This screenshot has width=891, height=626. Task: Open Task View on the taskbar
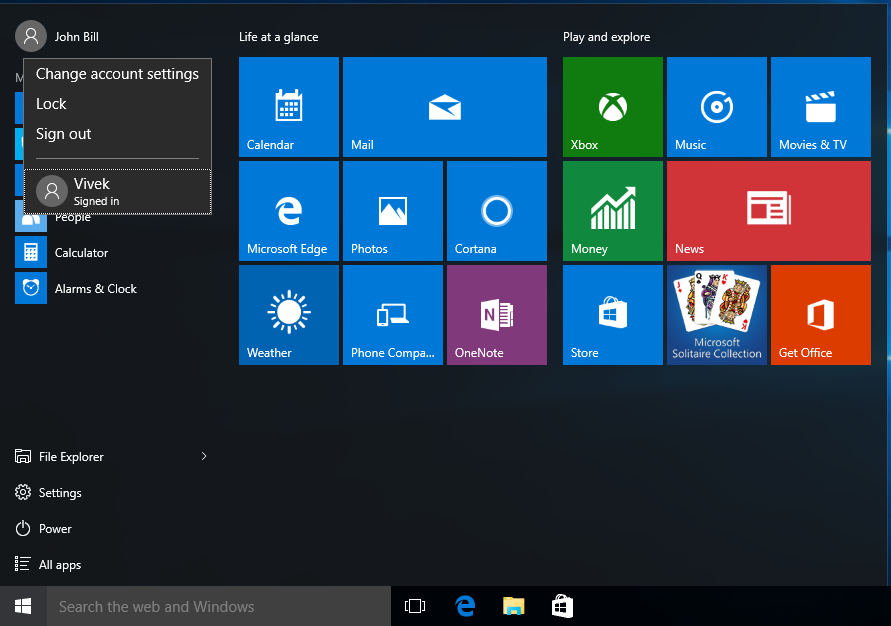pos(415,606)
